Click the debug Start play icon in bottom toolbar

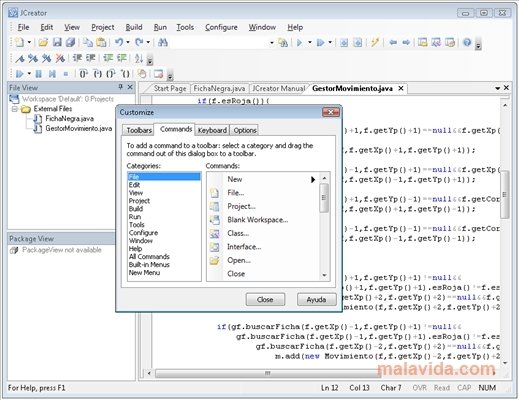coord(20,74)
